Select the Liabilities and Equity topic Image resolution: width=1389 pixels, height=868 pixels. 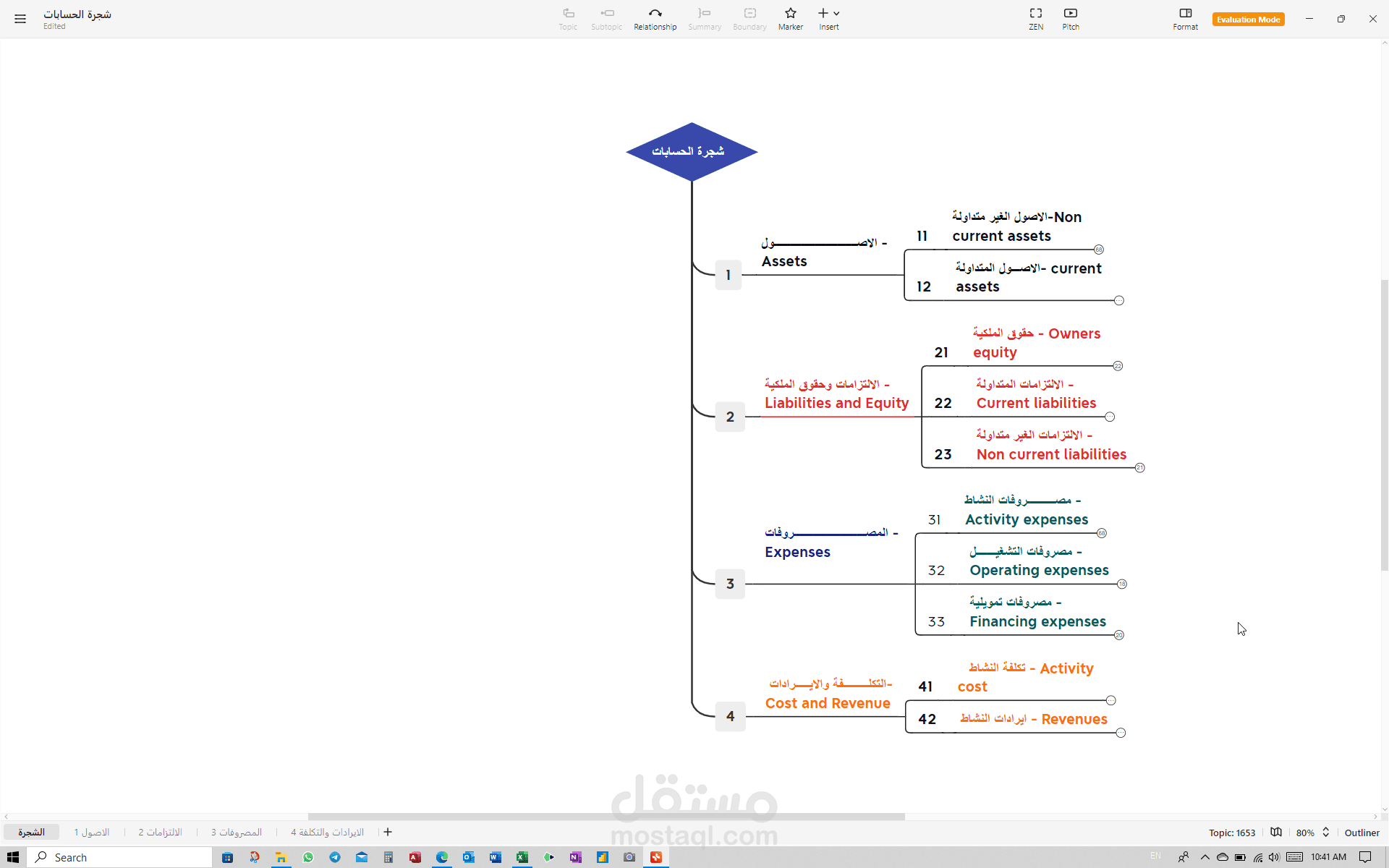point(836,403)
